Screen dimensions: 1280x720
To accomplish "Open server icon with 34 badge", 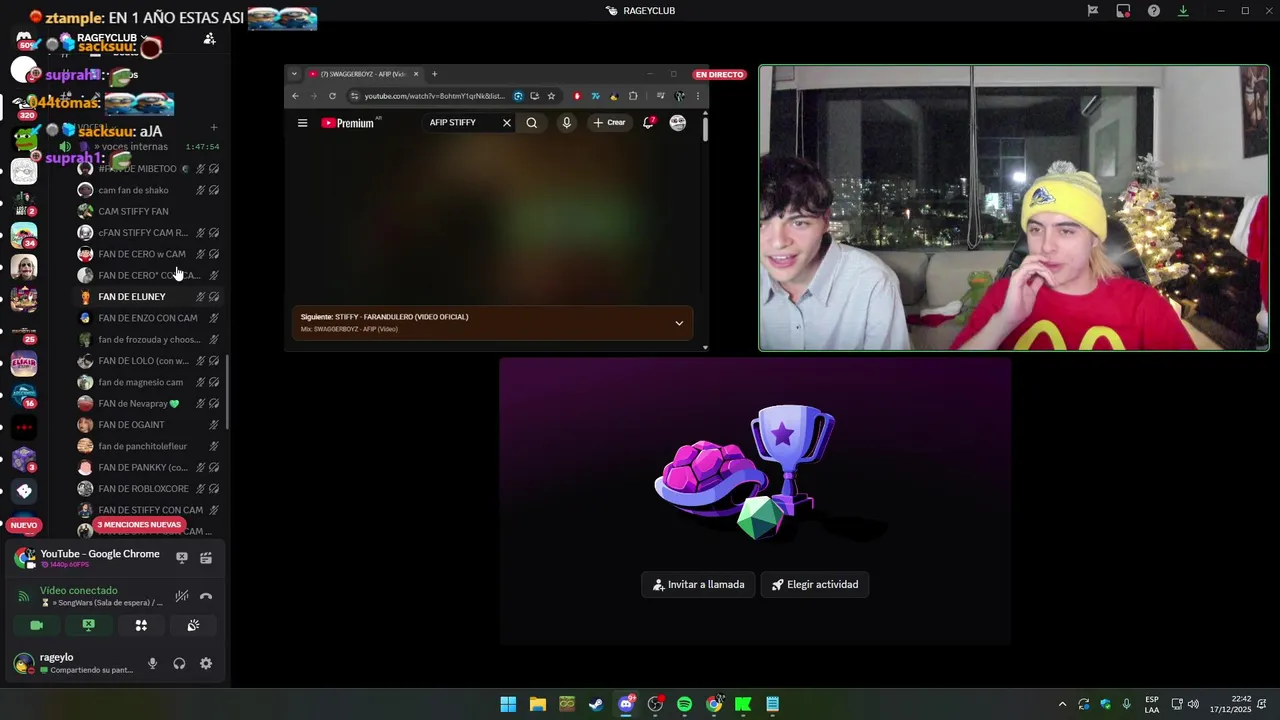I will [x=24, y=236].
